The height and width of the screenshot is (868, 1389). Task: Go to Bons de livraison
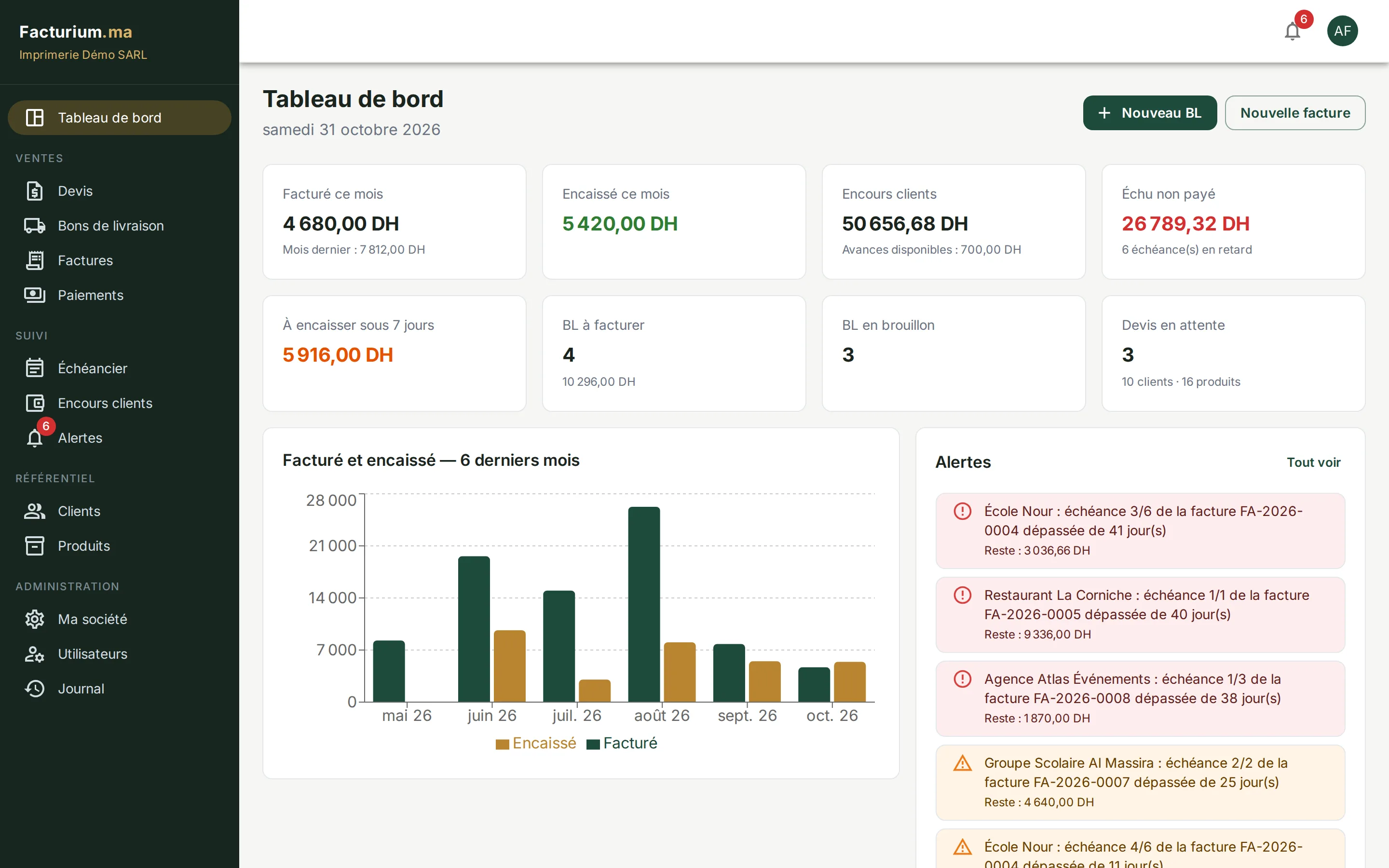point(120,226)
